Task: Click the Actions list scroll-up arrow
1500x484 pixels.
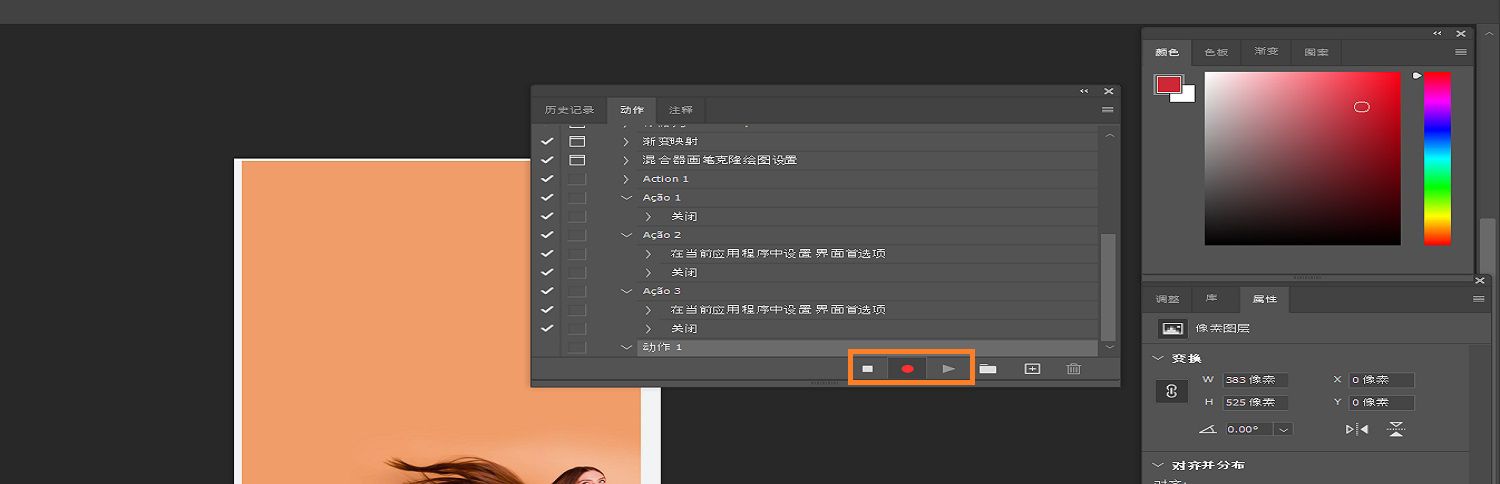Action: (1108, 134)
